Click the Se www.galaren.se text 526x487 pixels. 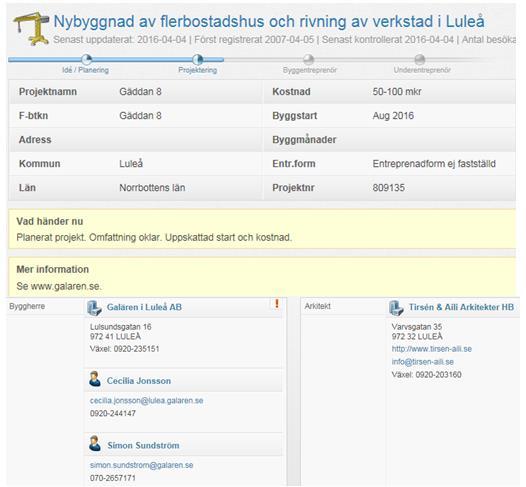tap(59, 286)
